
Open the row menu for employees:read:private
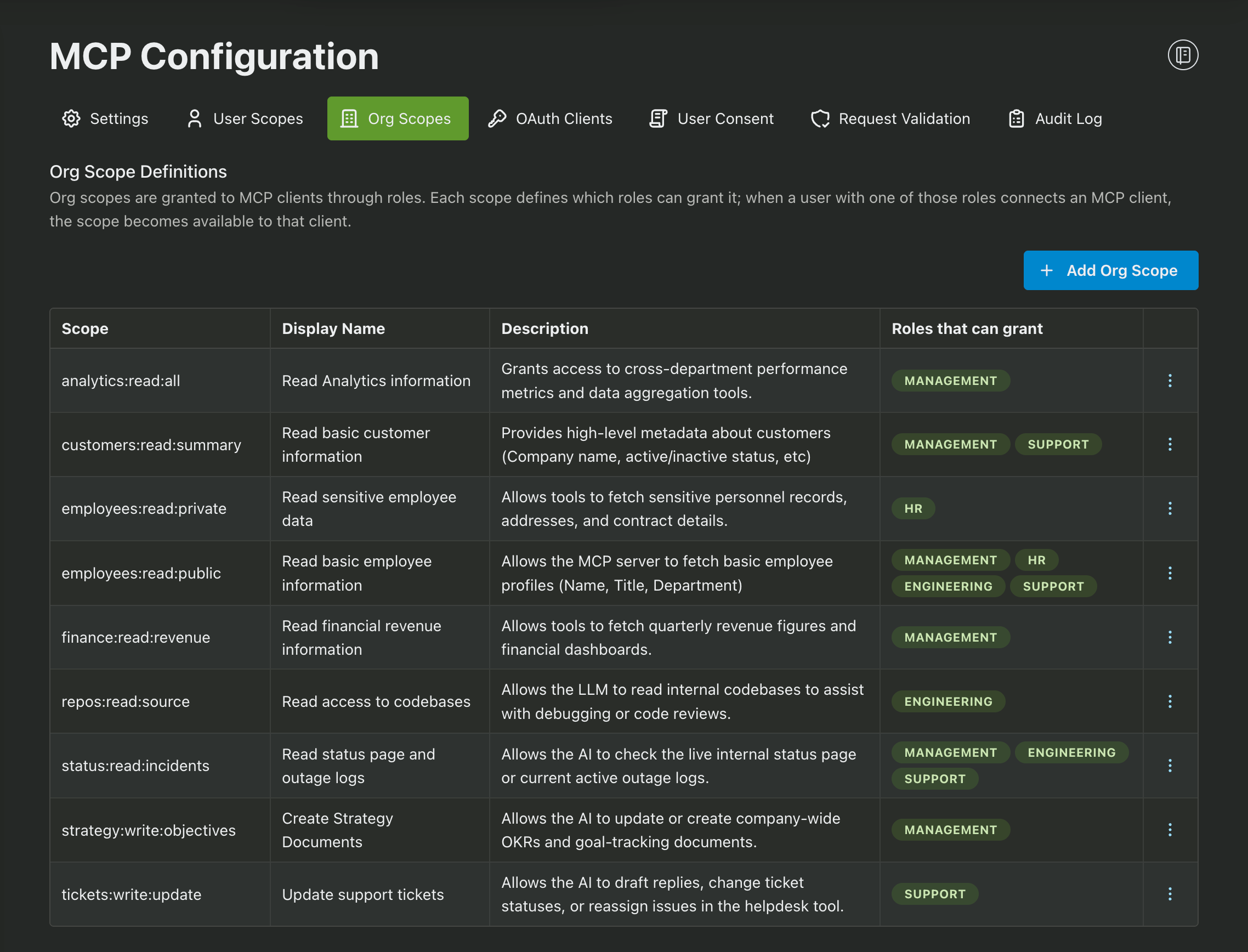(1170, 508)
